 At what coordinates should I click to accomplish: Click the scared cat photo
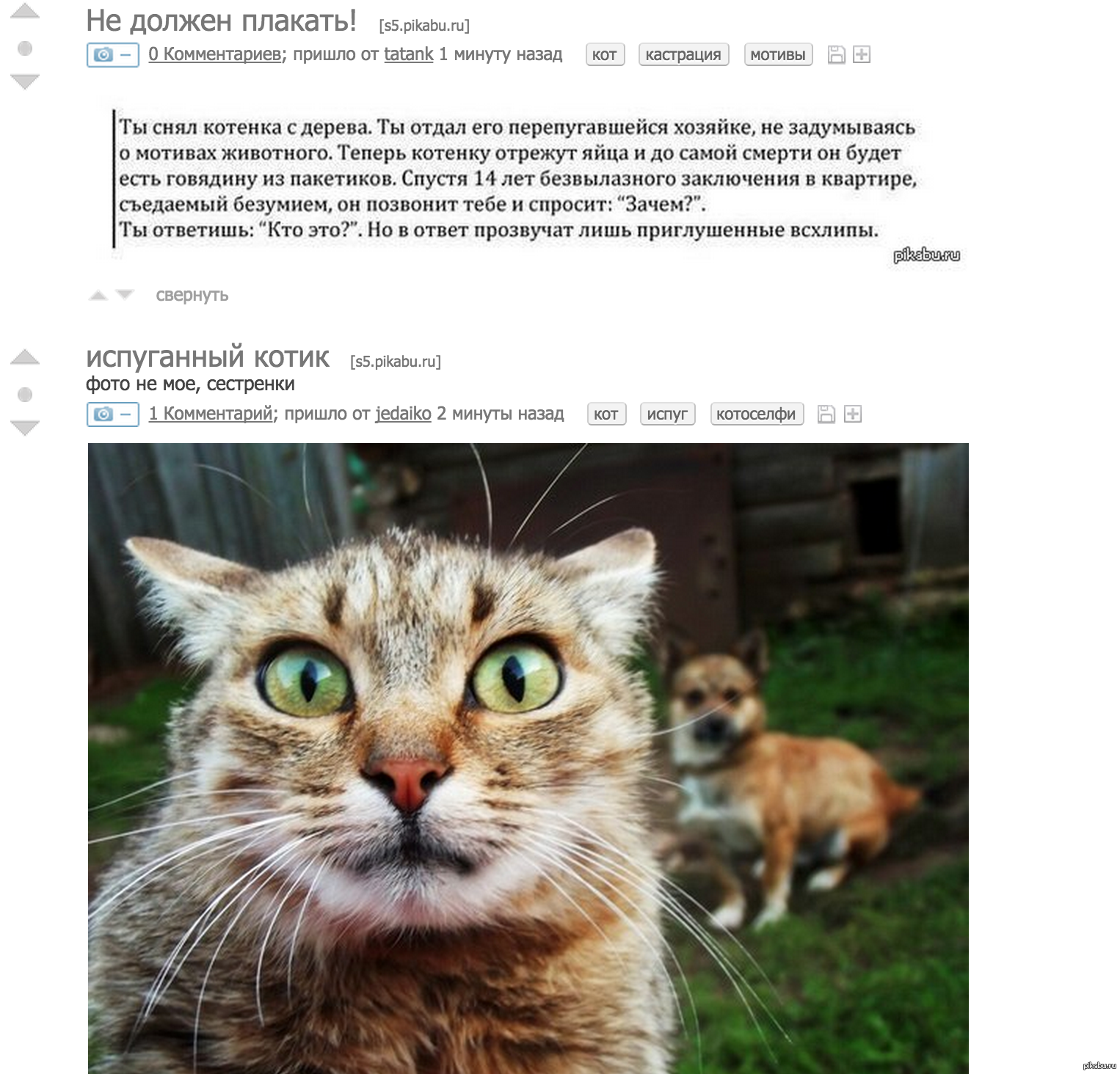point(528,758)
